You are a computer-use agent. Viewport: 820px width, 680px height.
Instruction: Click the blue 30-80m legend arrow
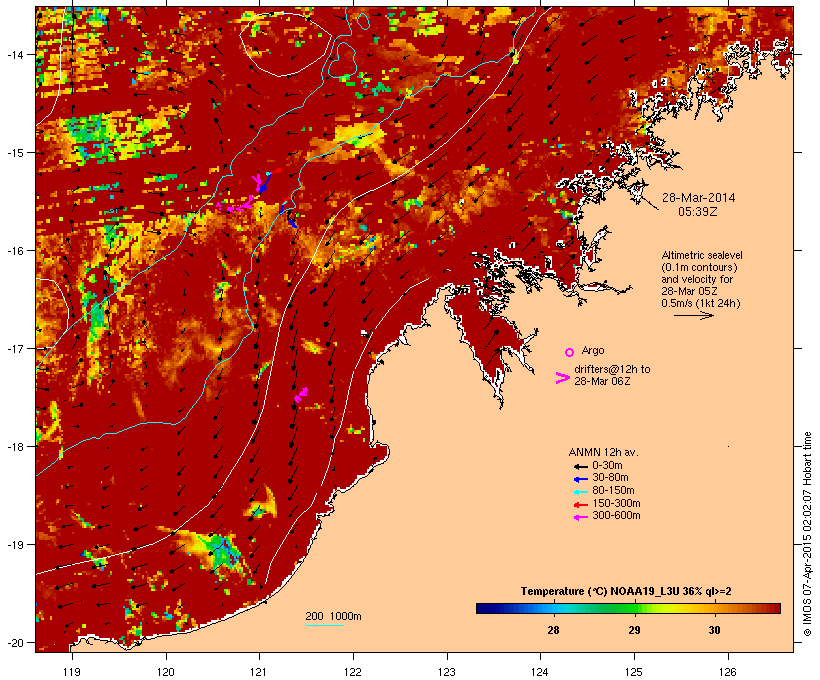(x=580, y=479)
